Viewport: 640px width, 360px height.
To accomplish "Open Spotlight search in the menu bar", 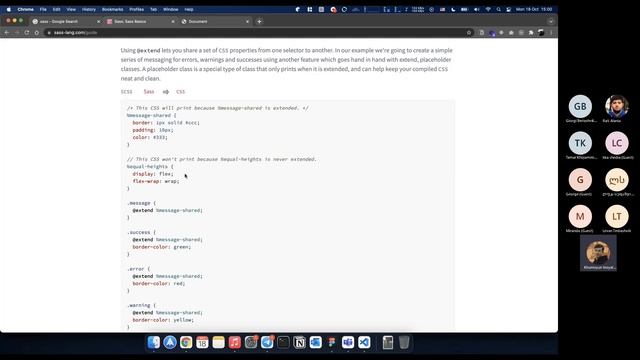I will coord(498,9).
